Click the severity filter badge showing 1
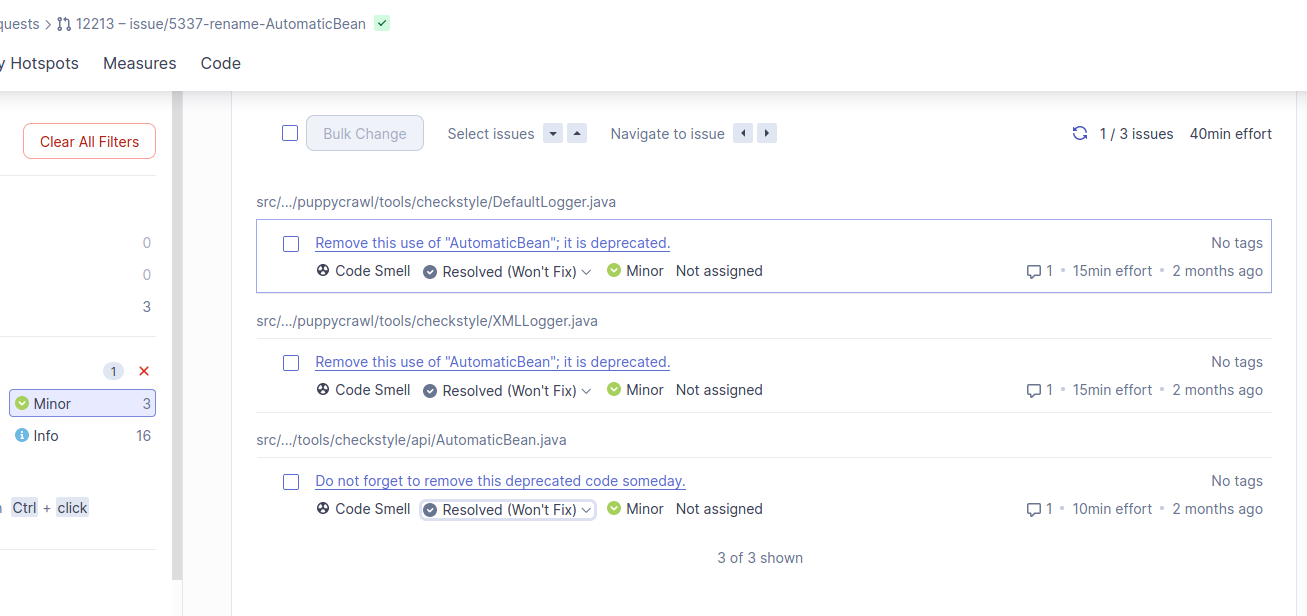 [x=114, y=371]
